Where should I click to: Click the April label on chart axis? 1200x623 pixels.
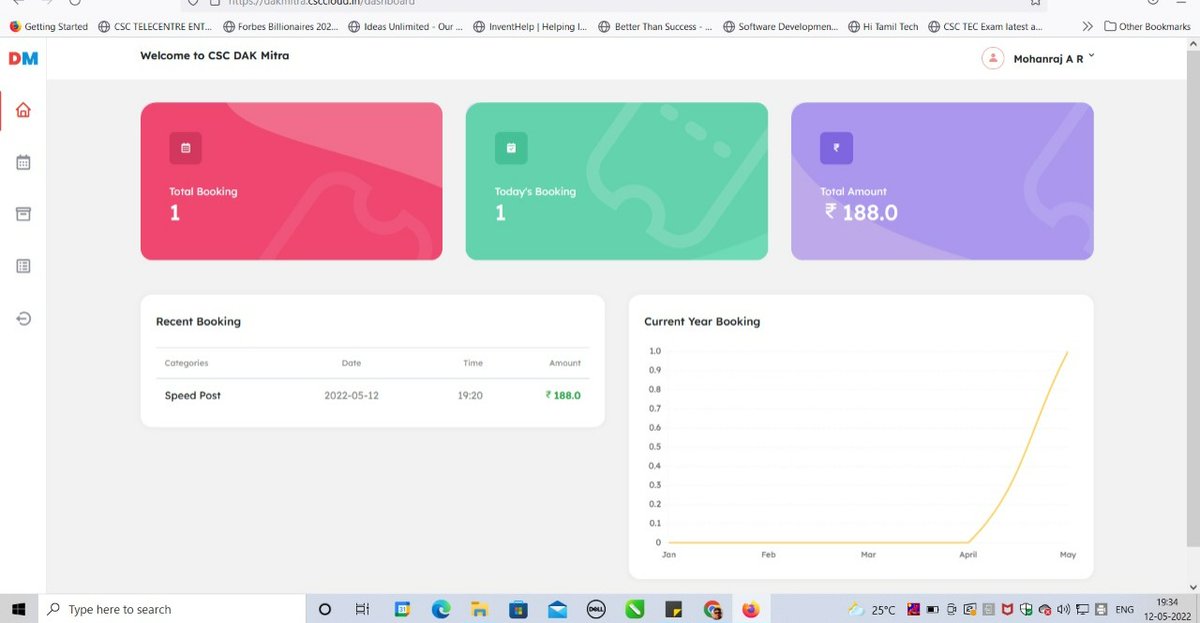(968, 554)
